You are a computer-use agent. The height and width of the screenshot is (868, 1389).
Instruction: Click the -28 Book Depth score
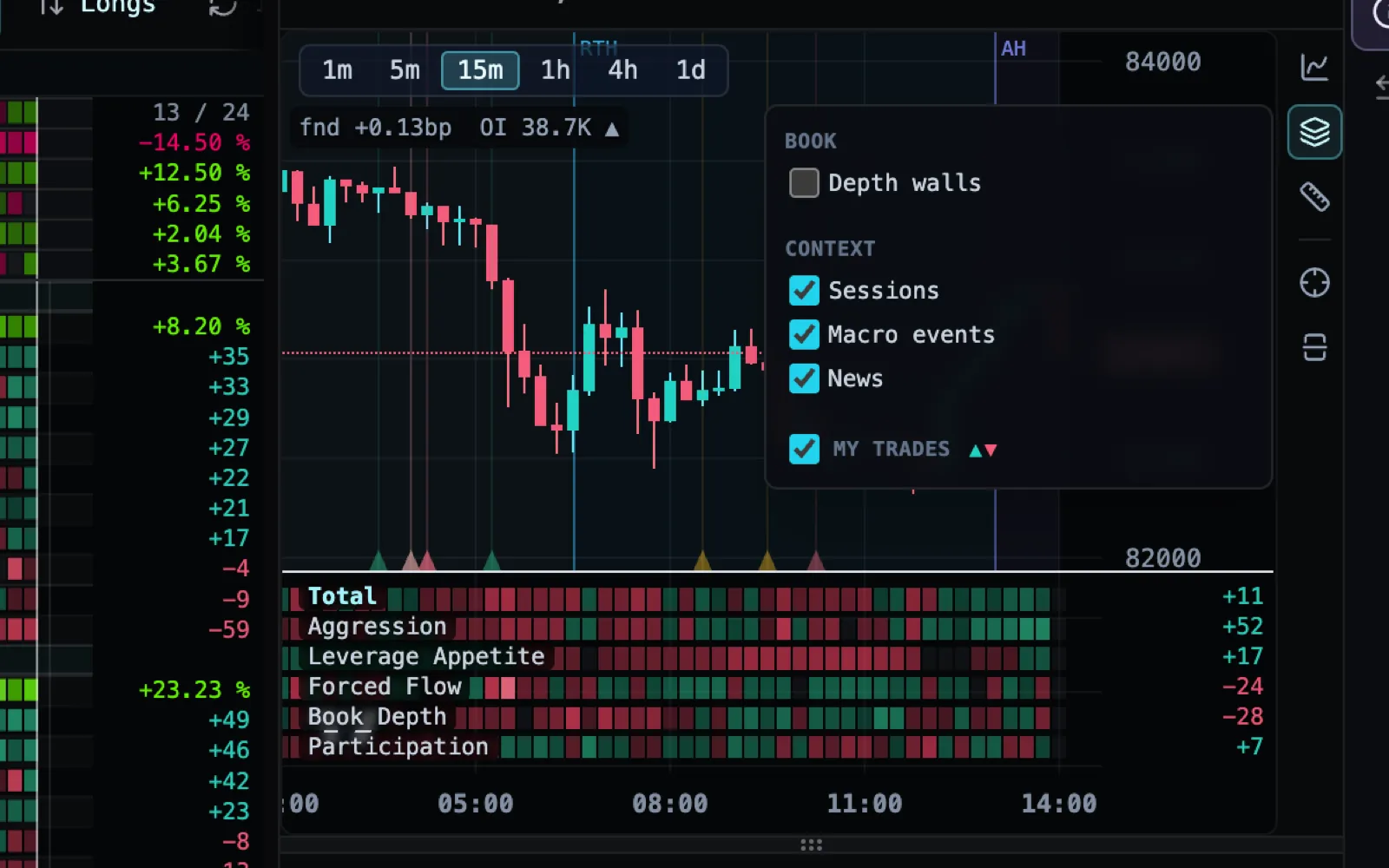click(1242, 717)
